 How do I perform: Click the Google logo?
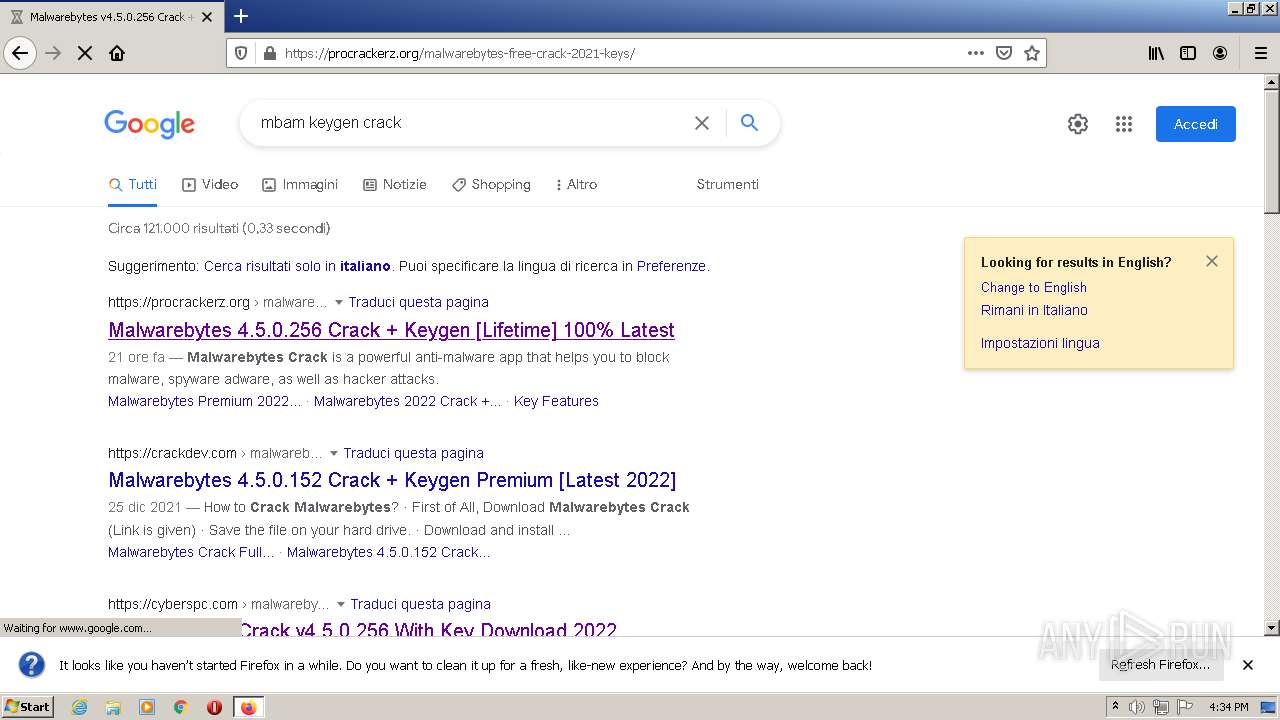[x=150, y=124]
